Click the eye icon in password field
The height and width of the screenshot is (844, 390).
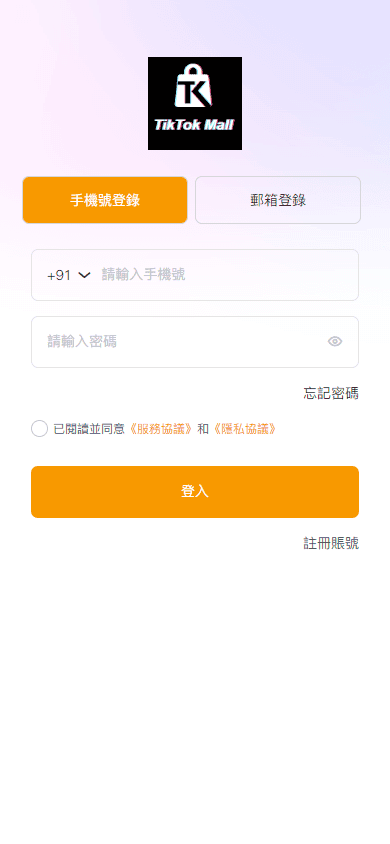coord(335,341)
